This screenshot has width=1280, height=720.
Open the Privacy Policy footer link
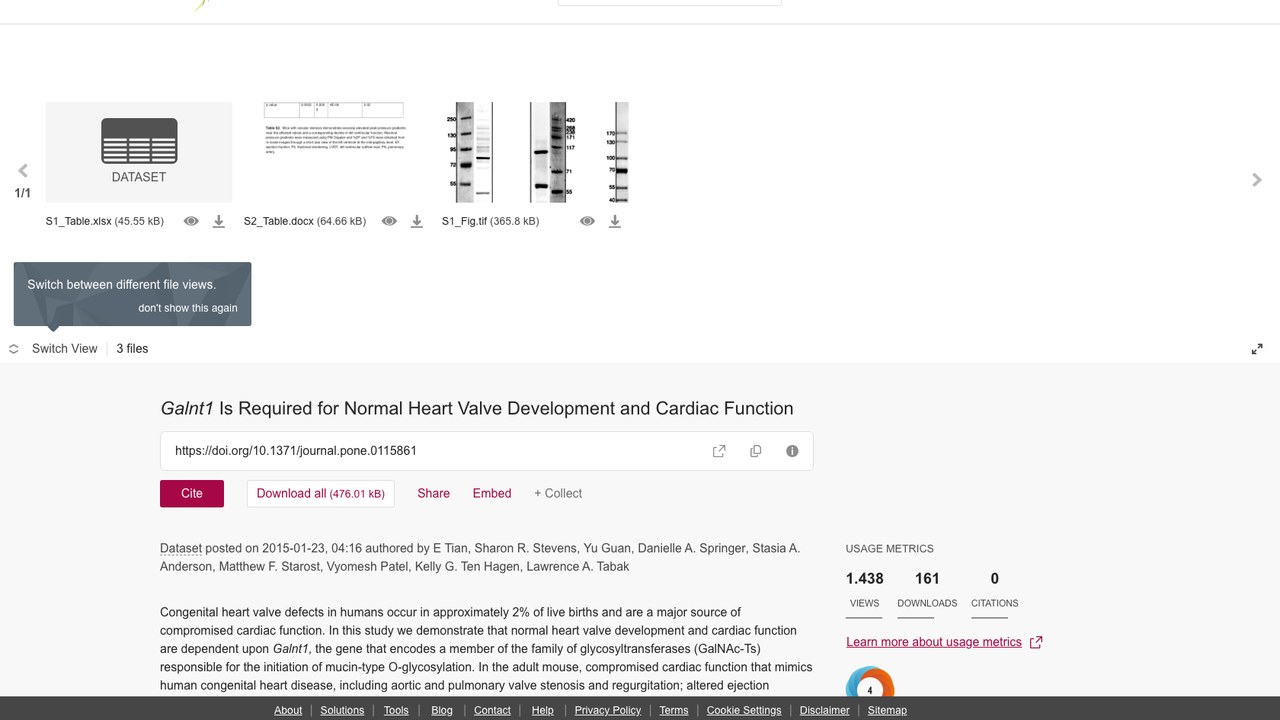(x=608, y=710)
